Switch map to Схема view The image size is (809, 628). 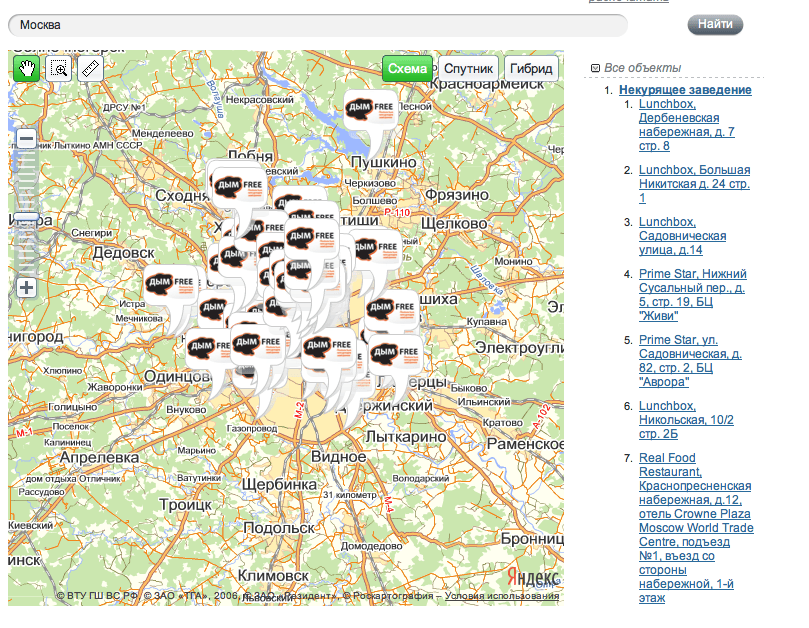coord(407,69)
